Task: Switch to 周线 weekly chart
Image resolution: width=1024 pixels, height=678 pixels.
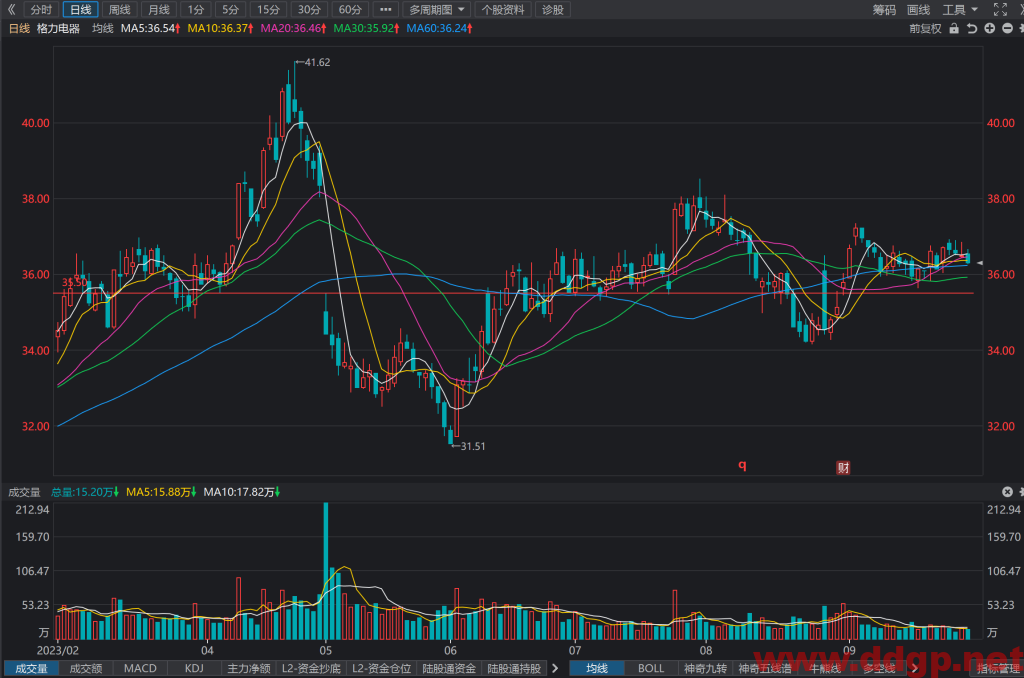Action: 120,10
